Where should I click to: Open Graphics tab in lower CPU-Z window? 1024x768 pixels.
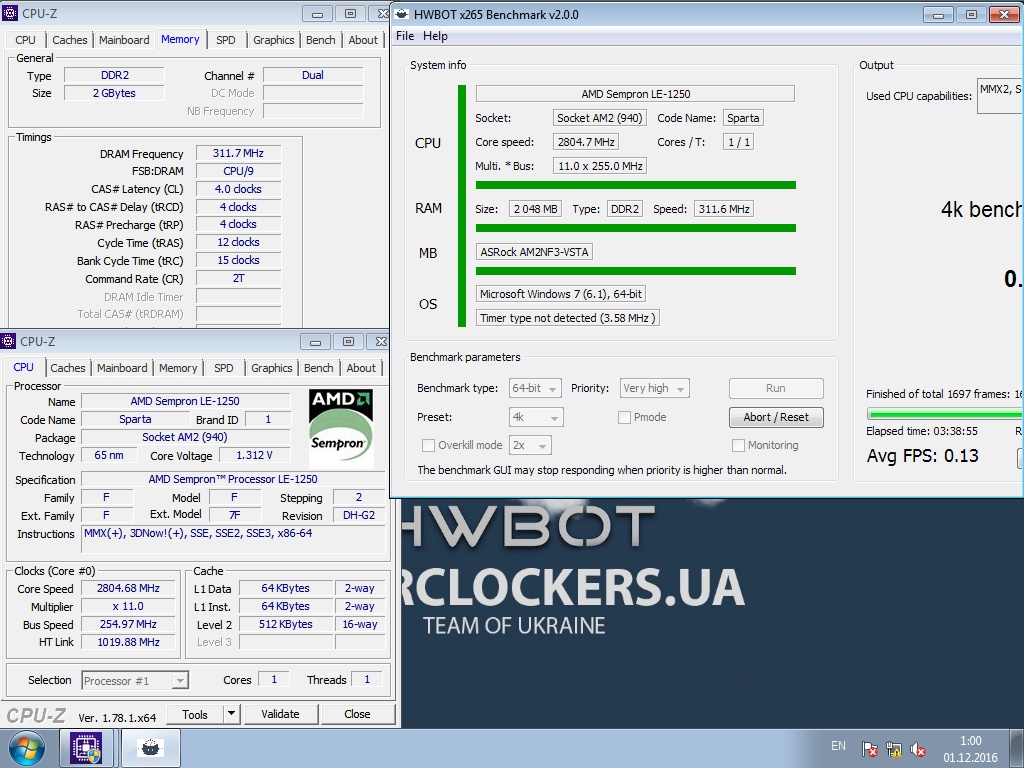point(272,368)
